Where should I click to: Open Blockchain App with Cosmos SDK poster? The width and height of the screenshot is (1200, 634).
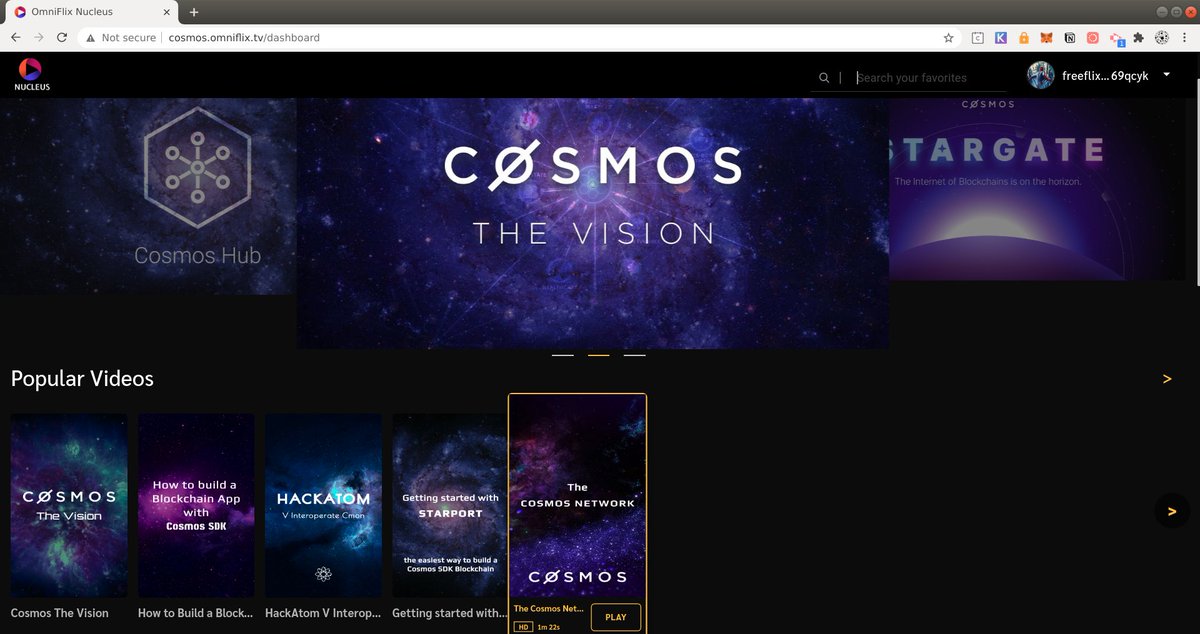click(x=196, y=506)
